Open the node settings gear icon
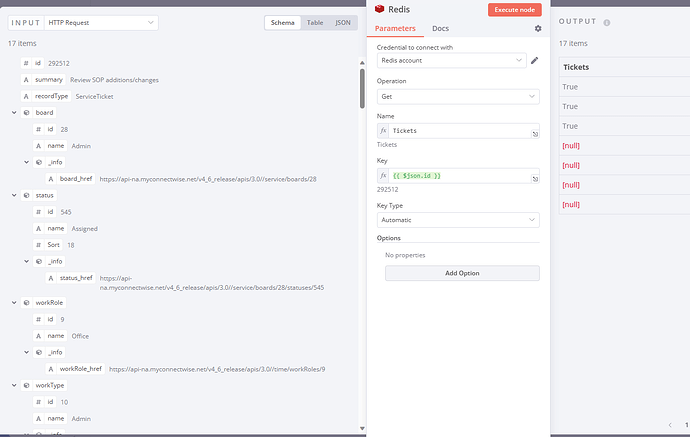The image size is (690, 437). click(x=538, y=28)
